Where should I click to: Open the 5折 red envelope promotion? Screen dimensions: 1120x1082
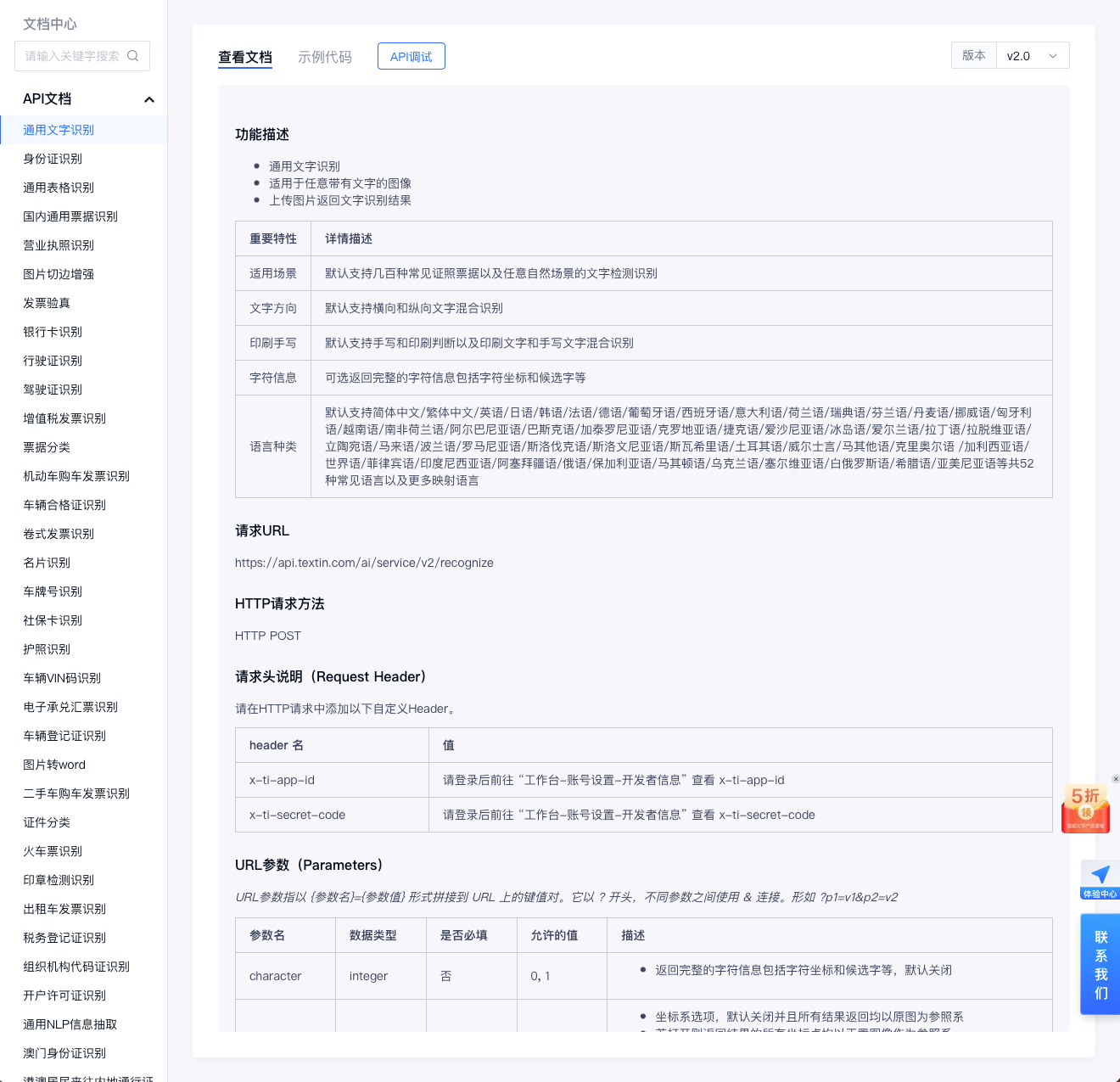(1085, 809)
